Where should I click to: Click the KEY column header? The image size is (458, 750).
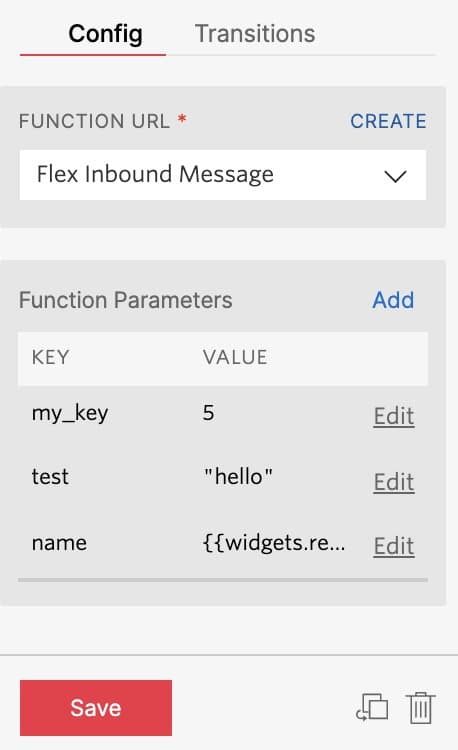(50, 357)
